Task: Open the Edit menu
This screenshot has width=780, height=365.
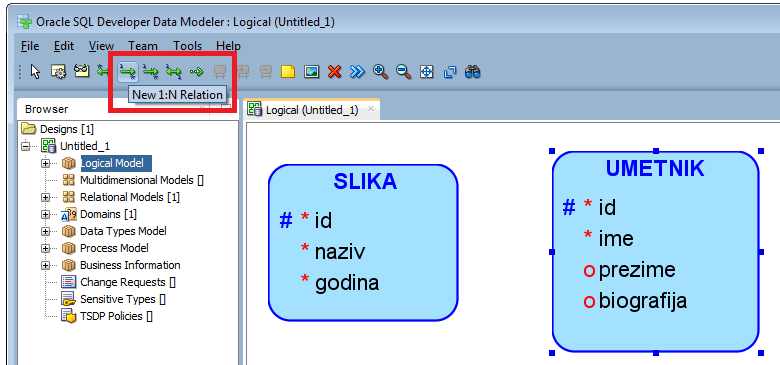Action: click(x=64, y=46)
